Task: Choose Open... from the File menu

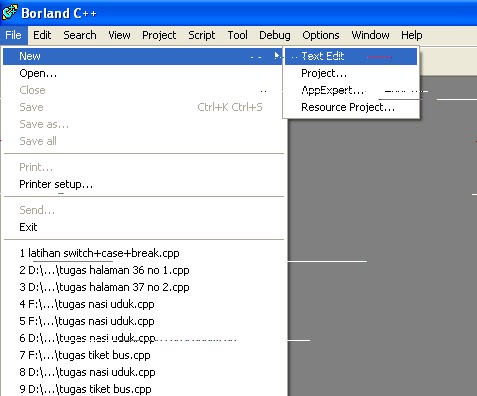Action: click(x=143, y=73)
